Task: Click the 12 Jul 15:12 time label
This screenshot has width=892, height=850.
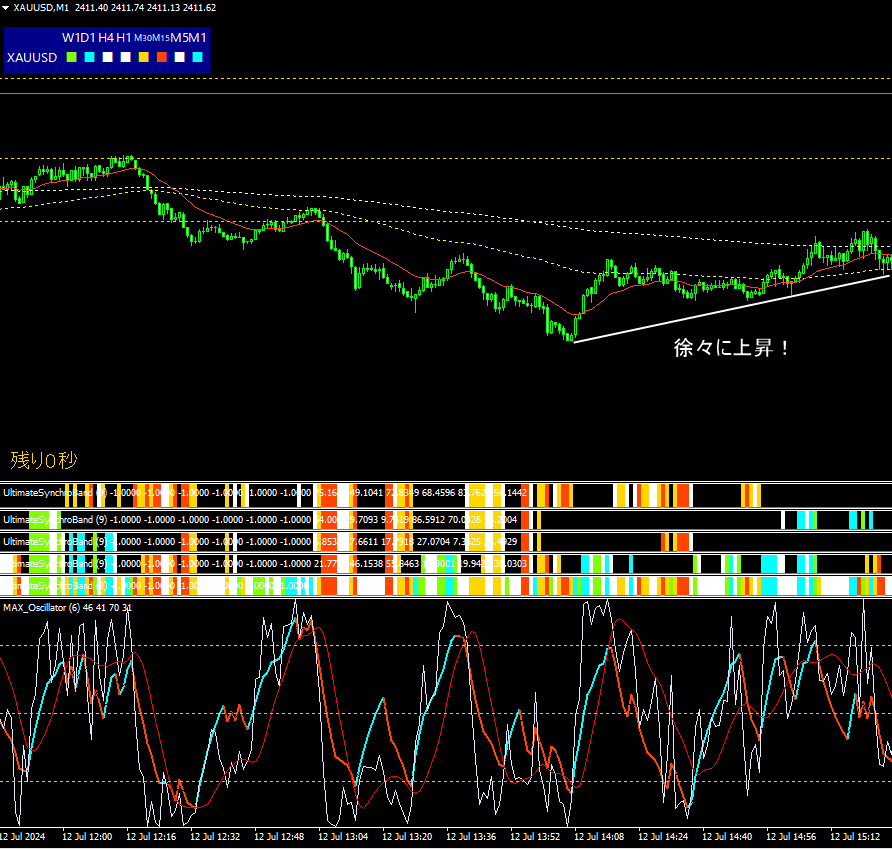Action: tap(855, 837)
